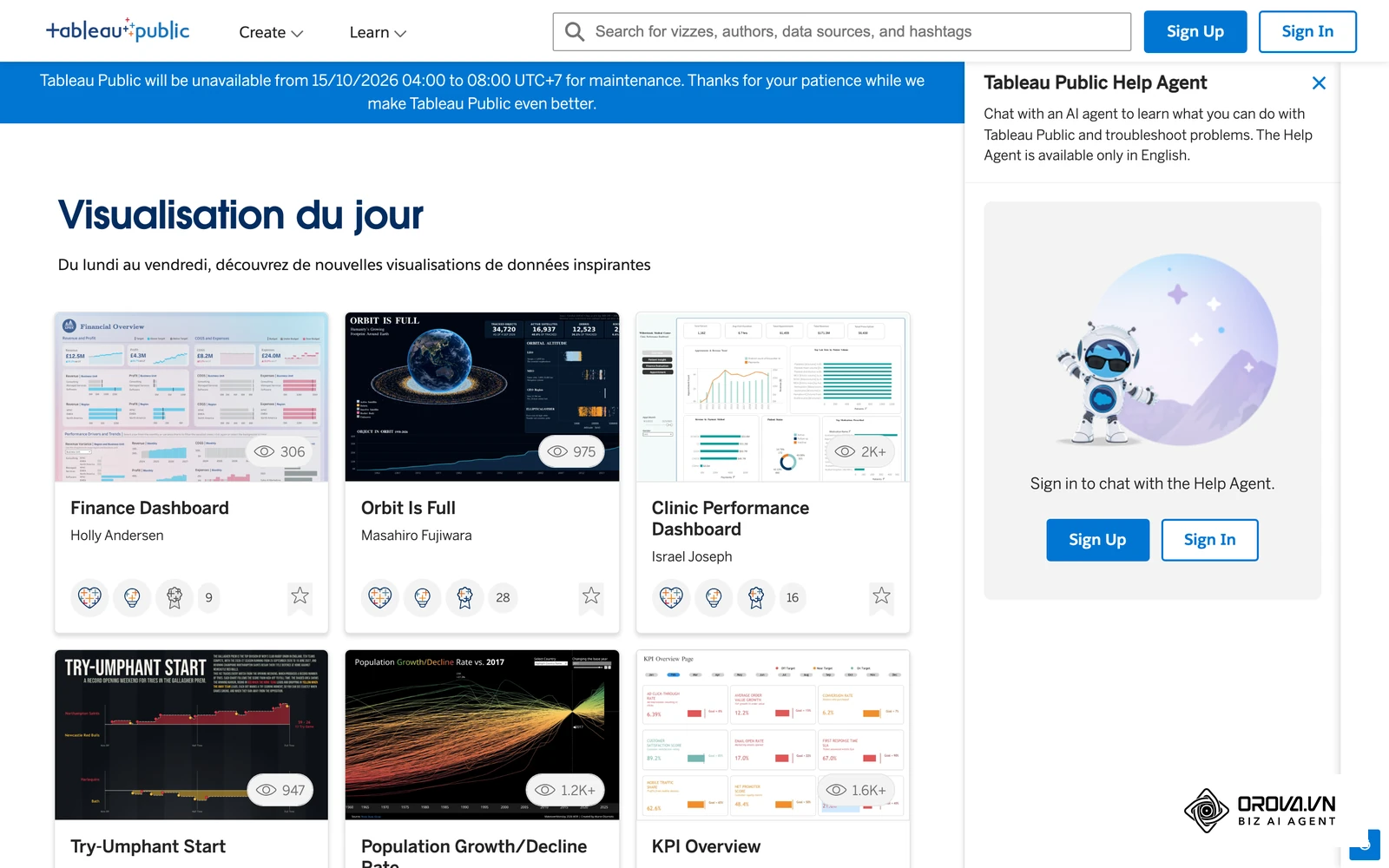Click the search magnifier icon
This screenshot has height=868, width=1389.
pos(574,32)
